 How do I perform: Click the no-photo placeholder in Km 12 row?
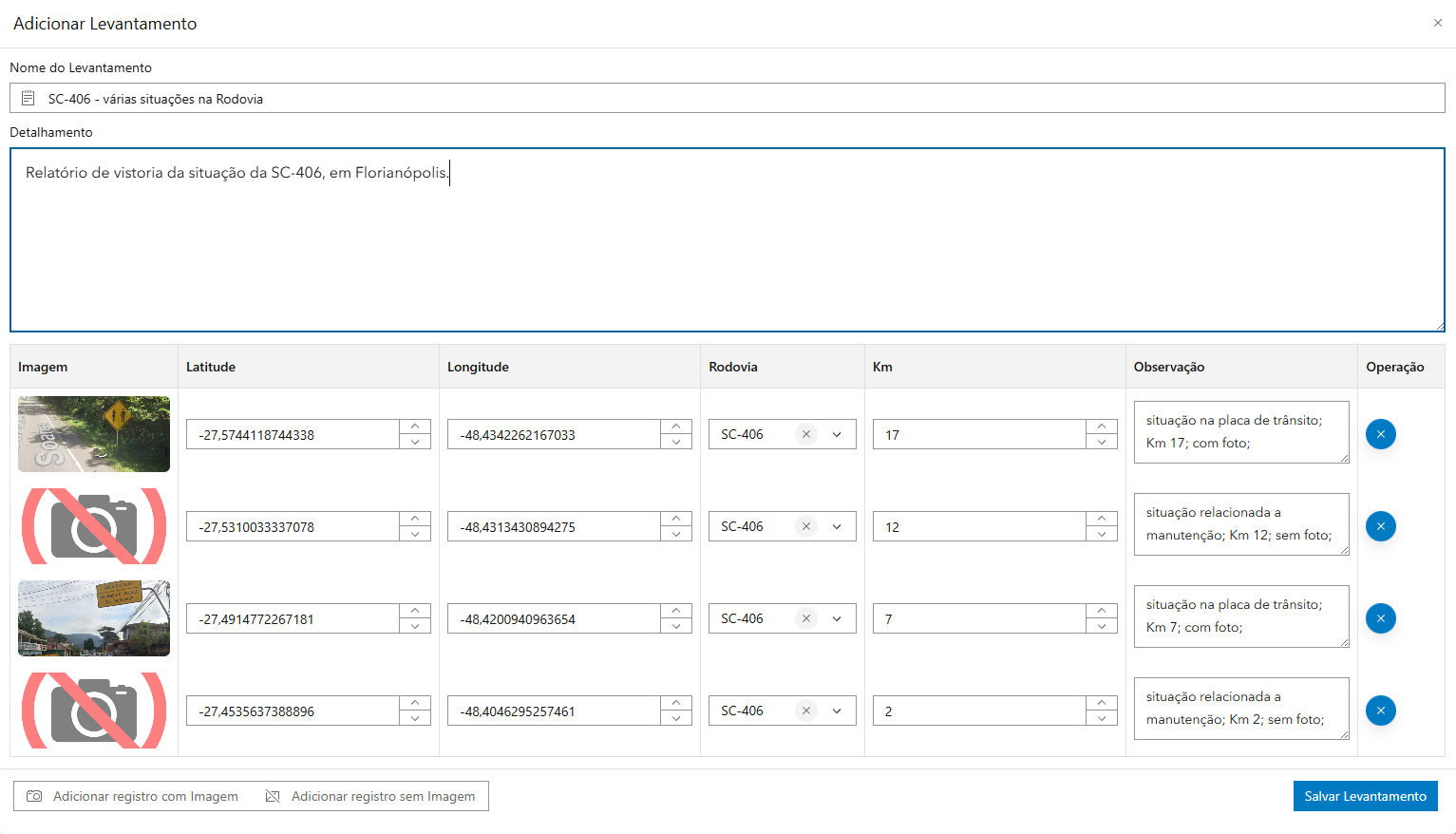[x=94, y=526]
